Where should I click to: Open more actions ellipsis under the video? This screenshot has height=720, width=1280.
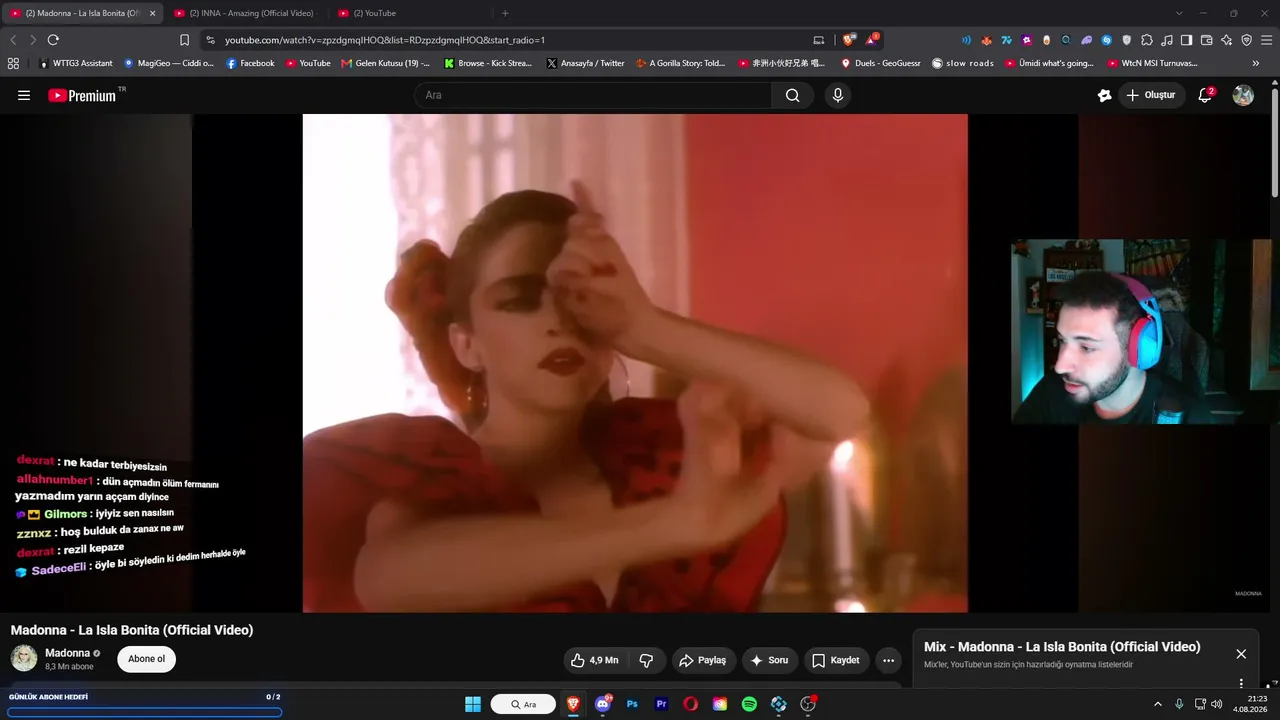(888, 660)
